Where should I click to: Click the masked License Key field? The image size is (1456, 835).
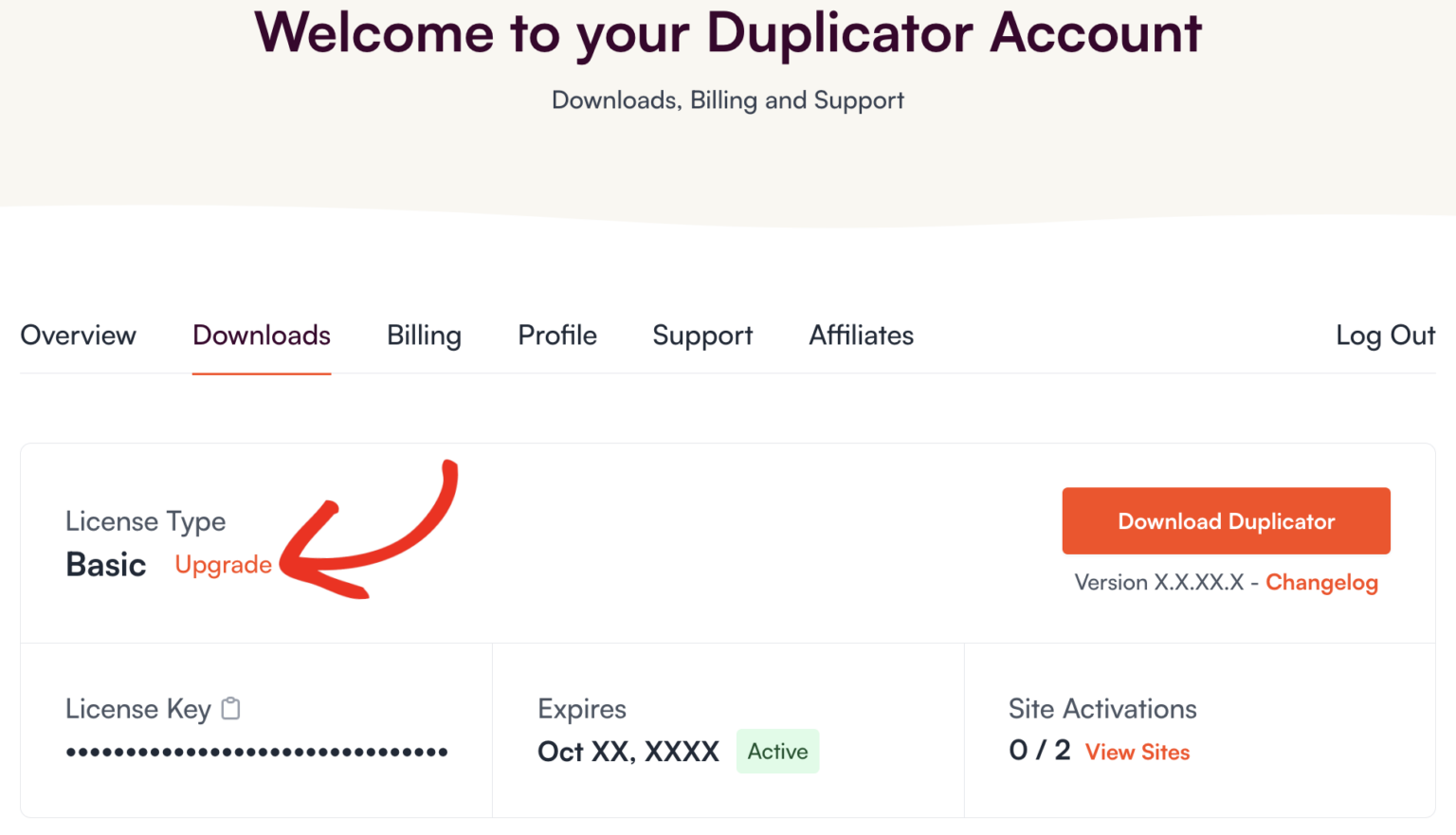point(256,751)
